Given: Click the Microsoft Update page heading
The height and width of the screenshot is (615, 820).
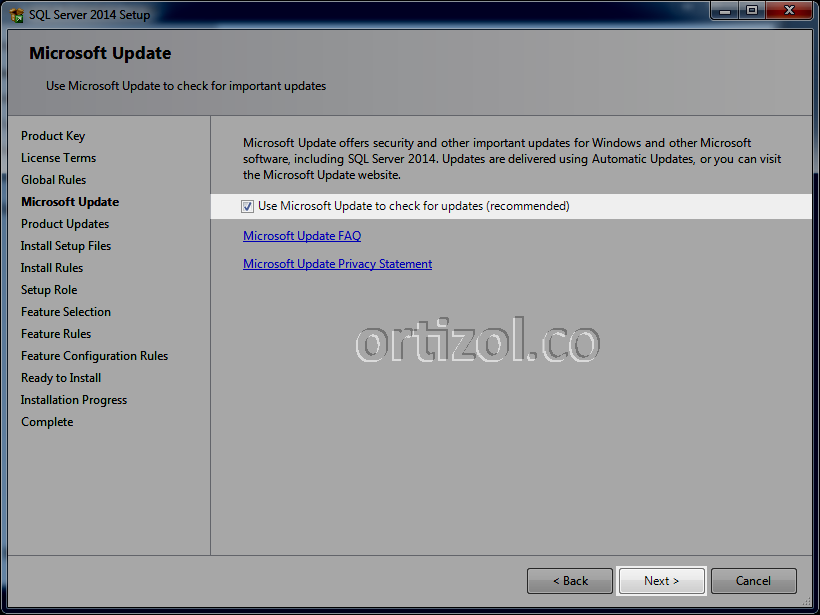Looking at the screenshot, I should [x=100, y=53].
